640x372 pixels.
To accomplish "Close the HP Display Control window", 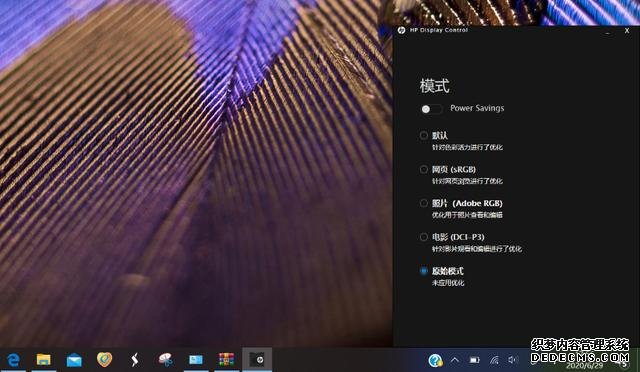I will [627, 31].
